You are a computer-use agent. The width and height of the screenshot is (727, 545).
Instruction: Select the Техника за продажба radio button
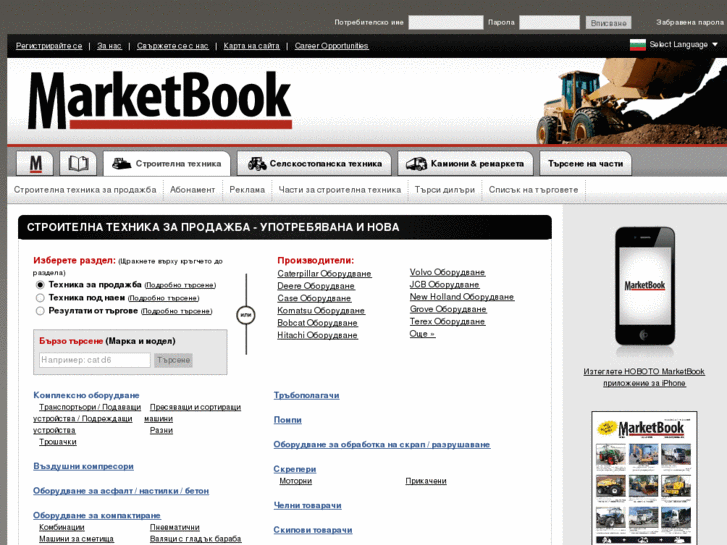[40, 285]
